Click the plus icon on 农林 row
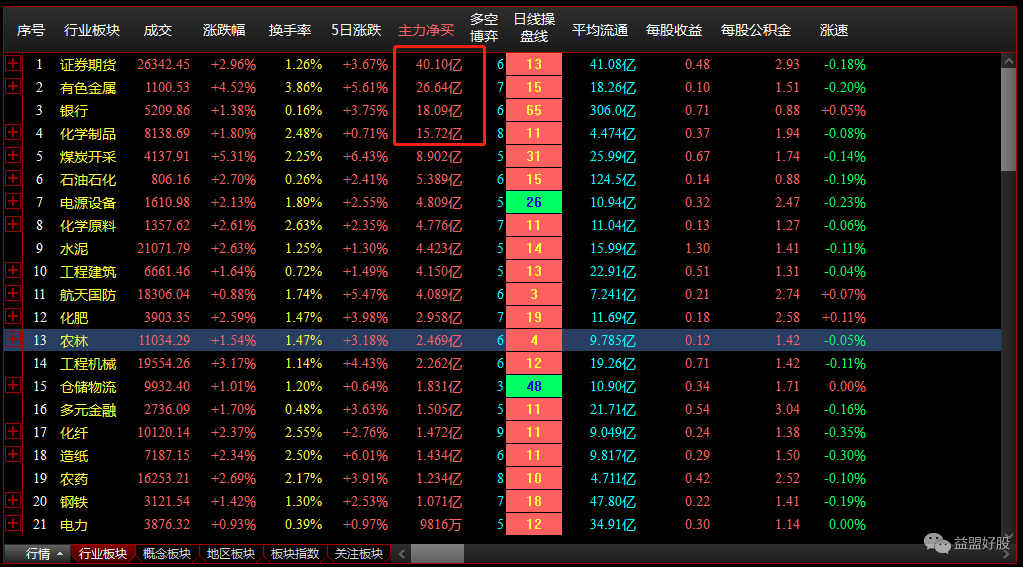1023x567 pixels. coord(13,340)
